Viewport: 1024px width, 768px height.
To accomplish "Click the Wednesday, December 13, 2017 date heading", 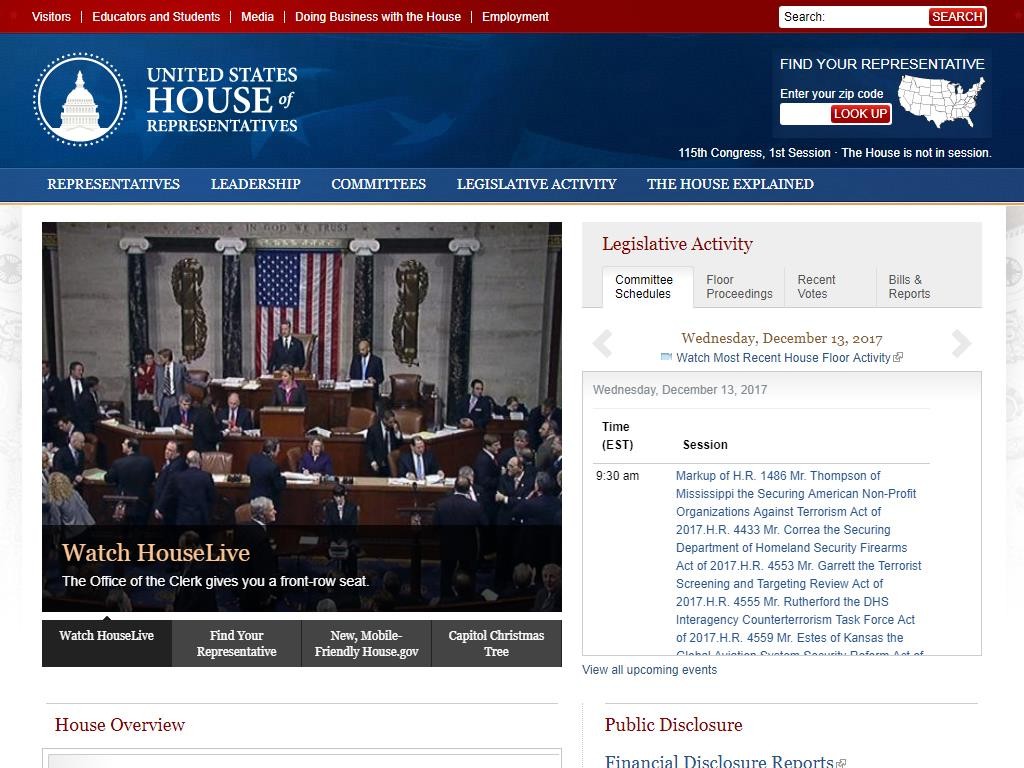I will point(782,338).
